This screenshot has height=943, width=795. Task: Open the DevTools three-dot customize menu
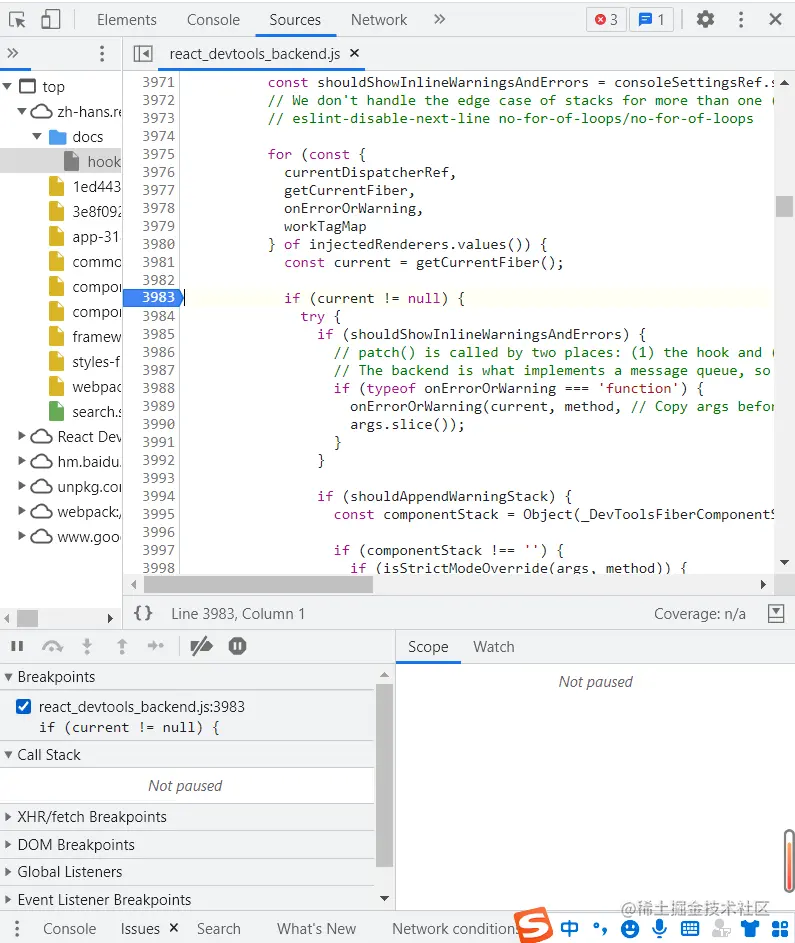click(741, 19)
